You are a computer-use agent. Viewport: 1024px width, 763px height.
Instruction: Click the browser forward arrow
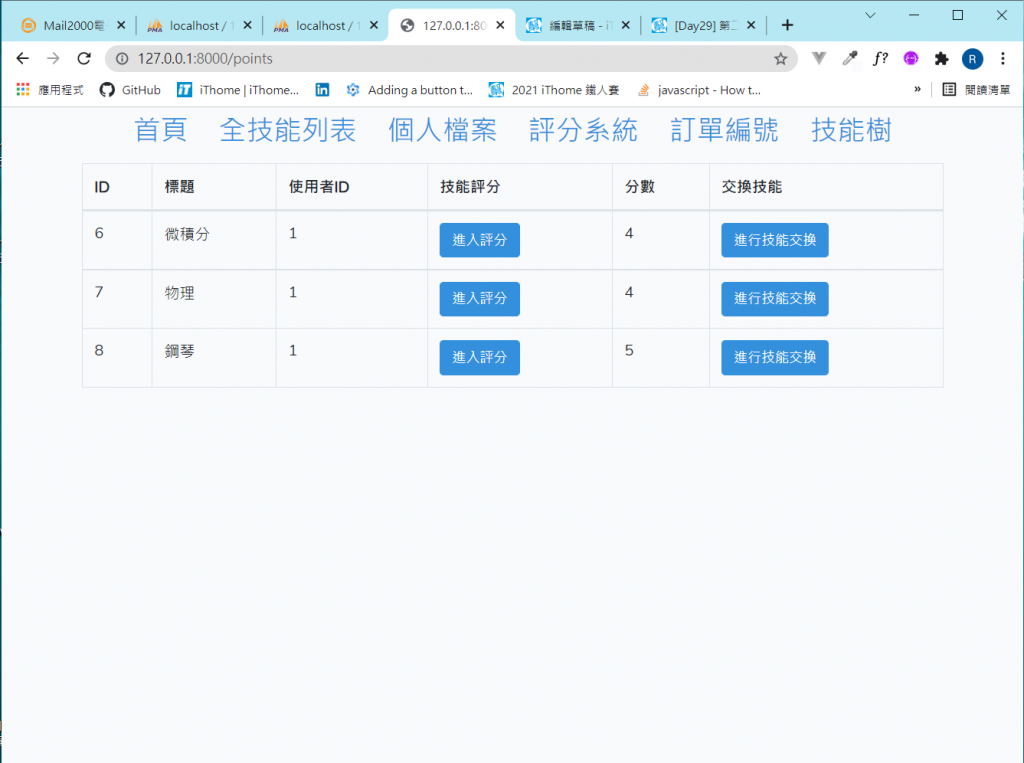point(53,59)
